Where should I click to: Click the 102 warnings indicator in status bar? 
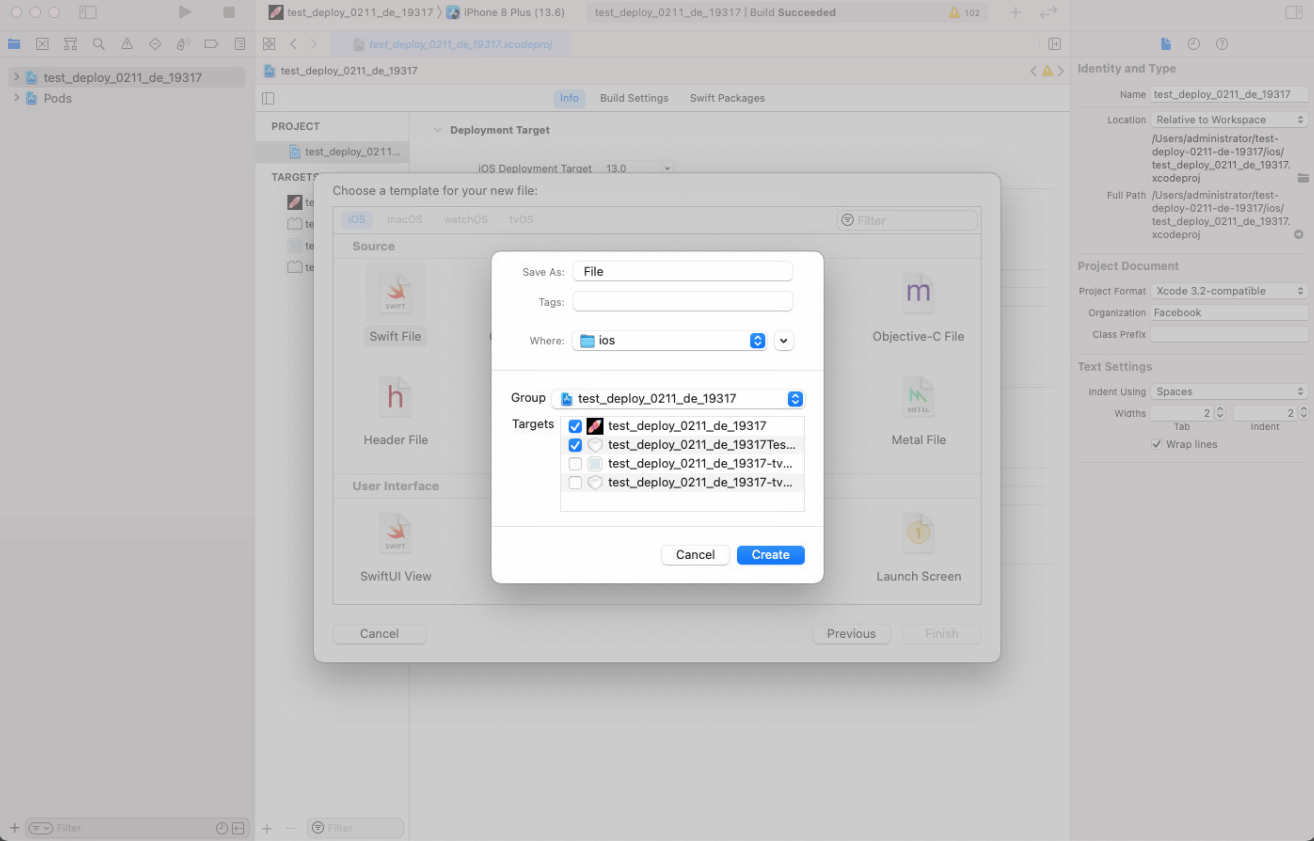click(965, 13)
